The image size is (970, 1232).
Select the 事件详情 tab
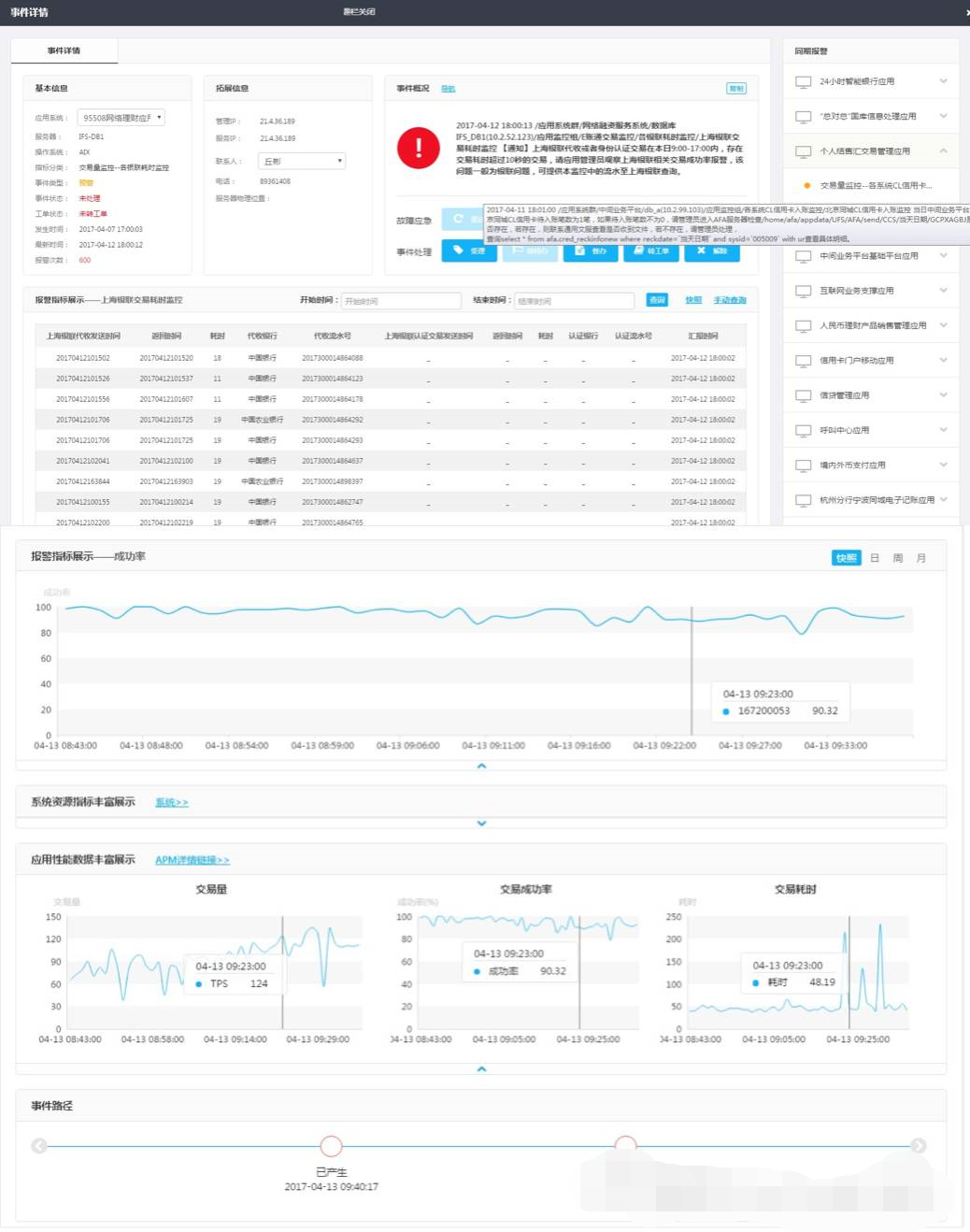pos(64,50)
